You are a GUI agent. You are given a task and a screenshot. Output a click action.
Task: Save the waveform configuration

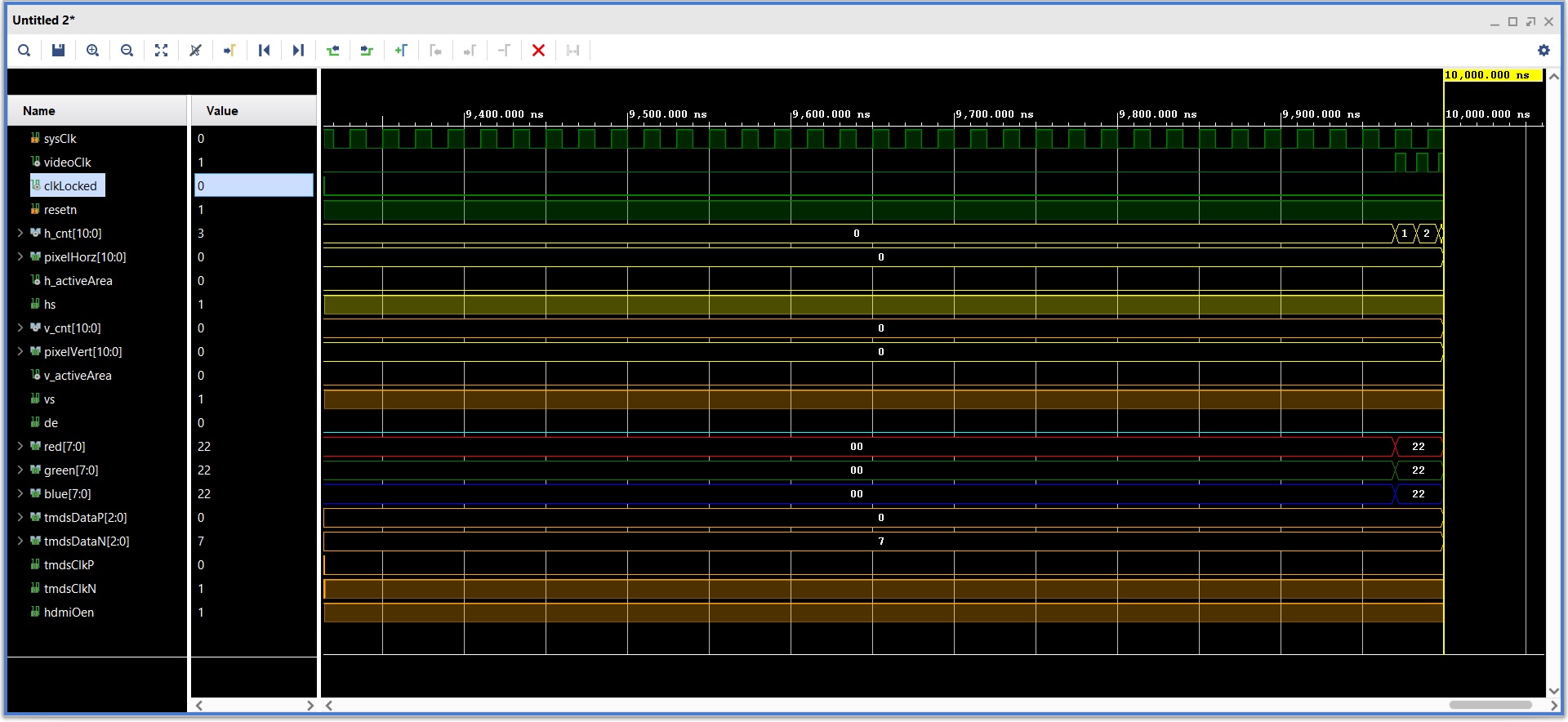click(x=58, y=51)
